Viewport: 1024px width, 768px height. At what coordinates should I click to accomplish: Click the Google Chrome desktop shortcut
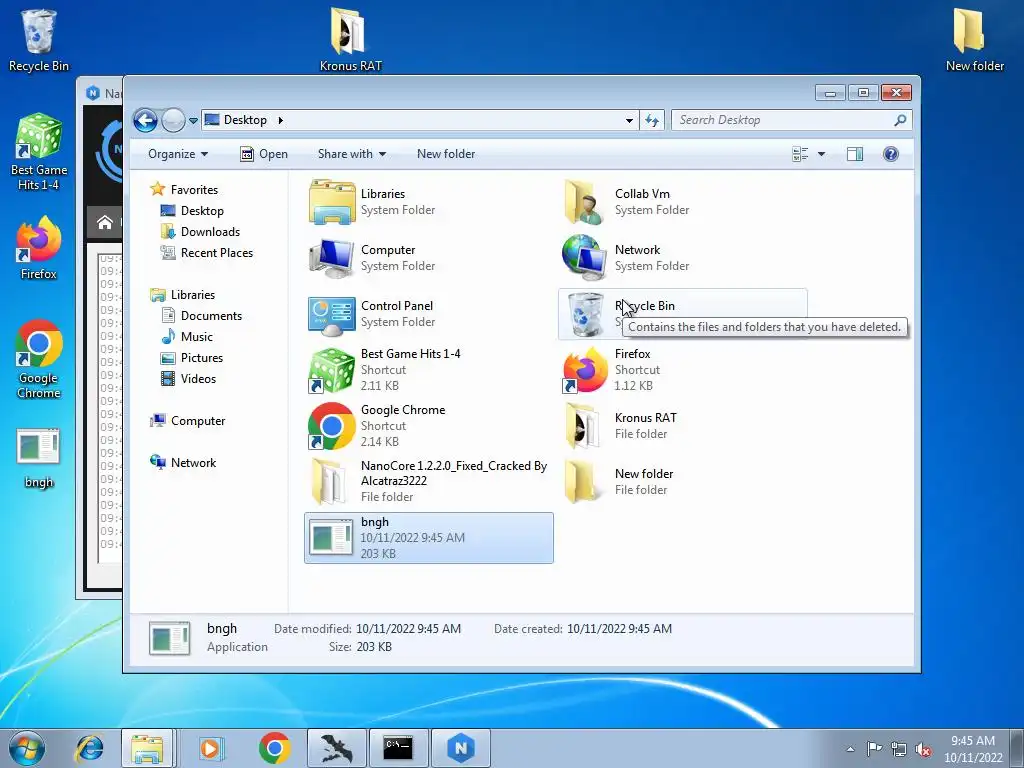pos(39,359)
